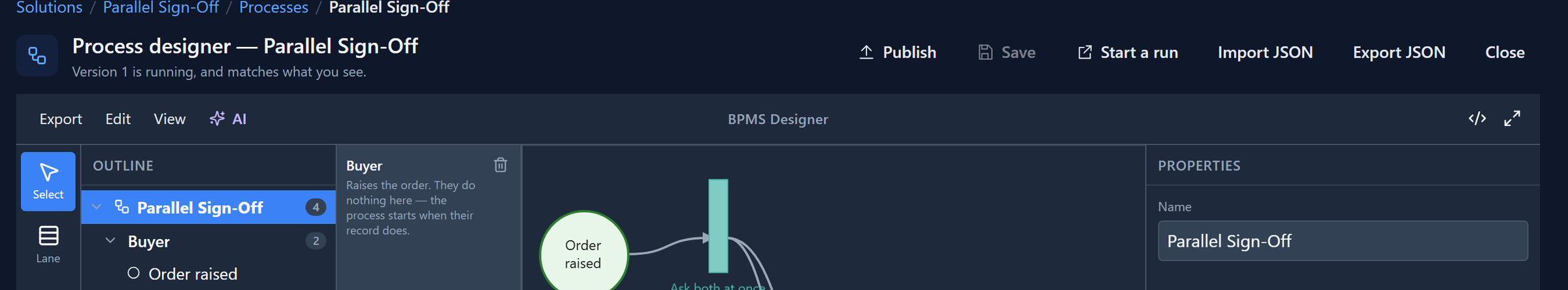Open the Export menu

coord(61,119)
